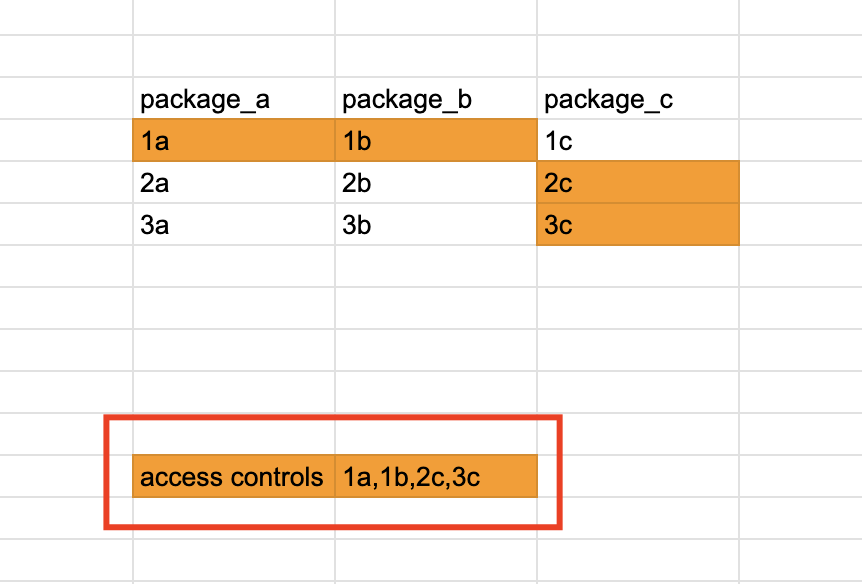
Task: Select the cell with value 2b
Action: pyautogui.click(x=436, y=183)
